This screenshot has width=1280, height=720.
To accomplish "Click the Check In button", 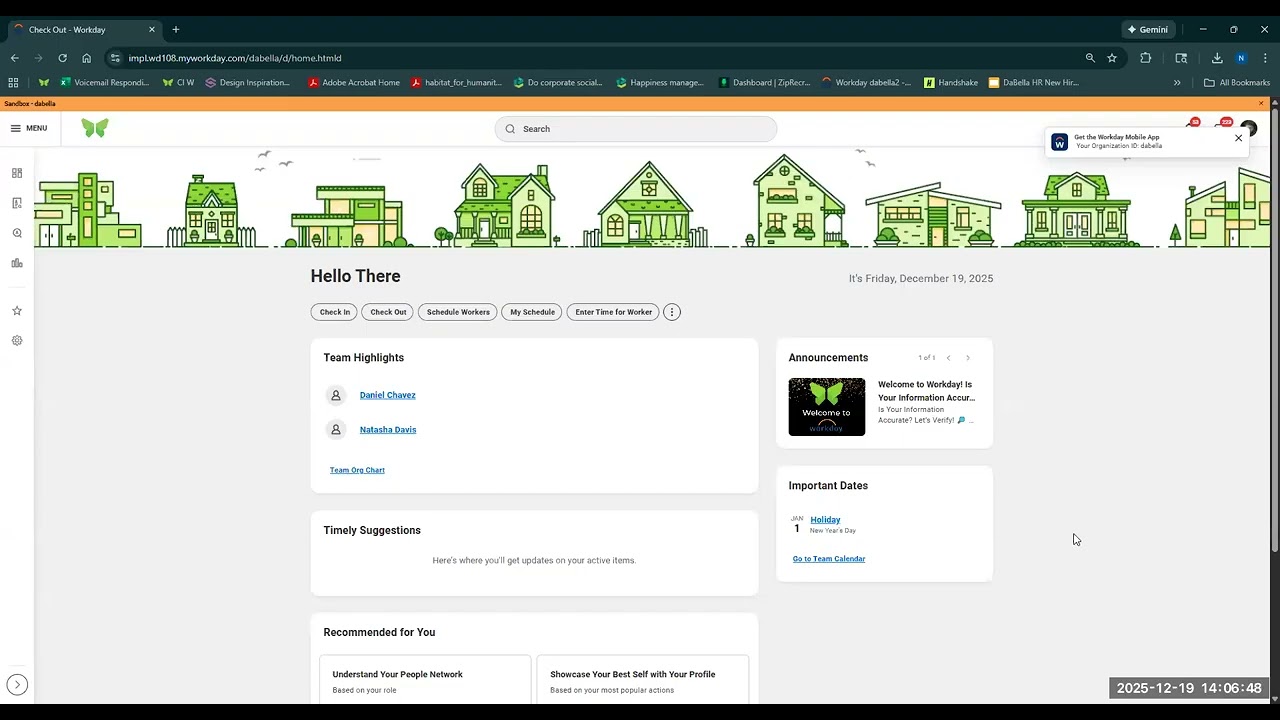I will [335, 312].
